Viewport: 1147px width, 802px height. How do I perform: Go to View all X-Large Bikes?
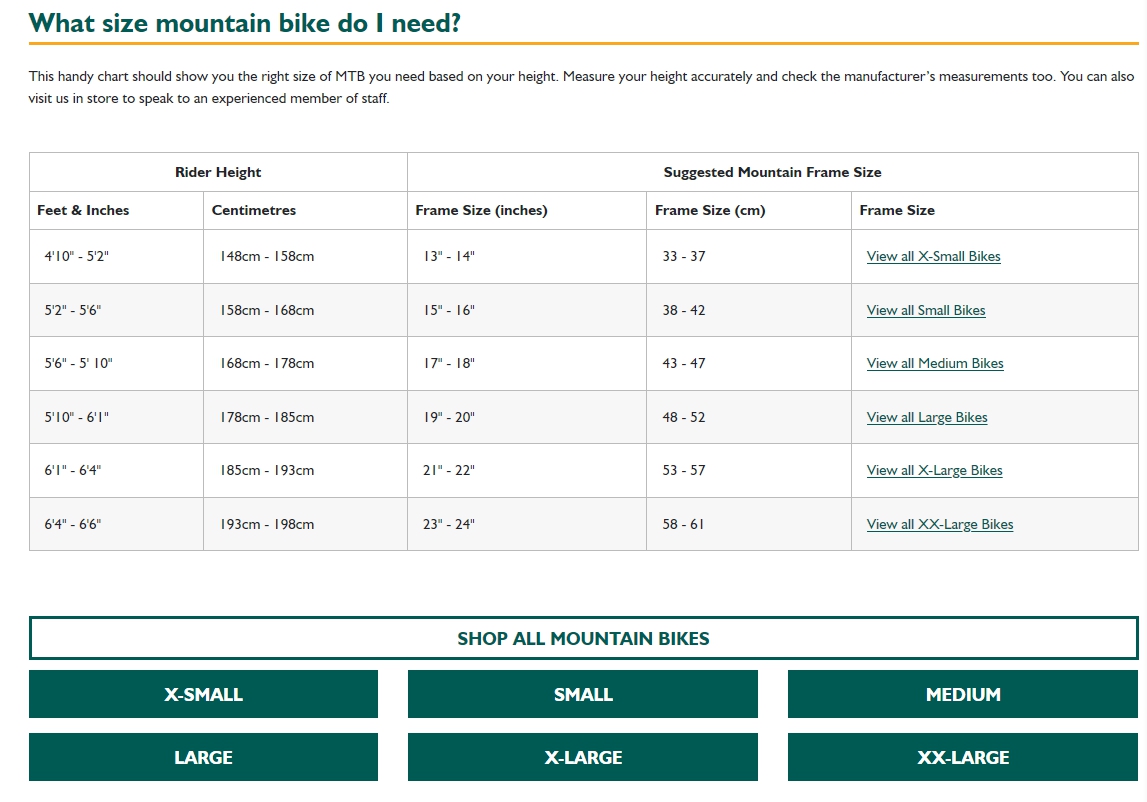(934, 471)
